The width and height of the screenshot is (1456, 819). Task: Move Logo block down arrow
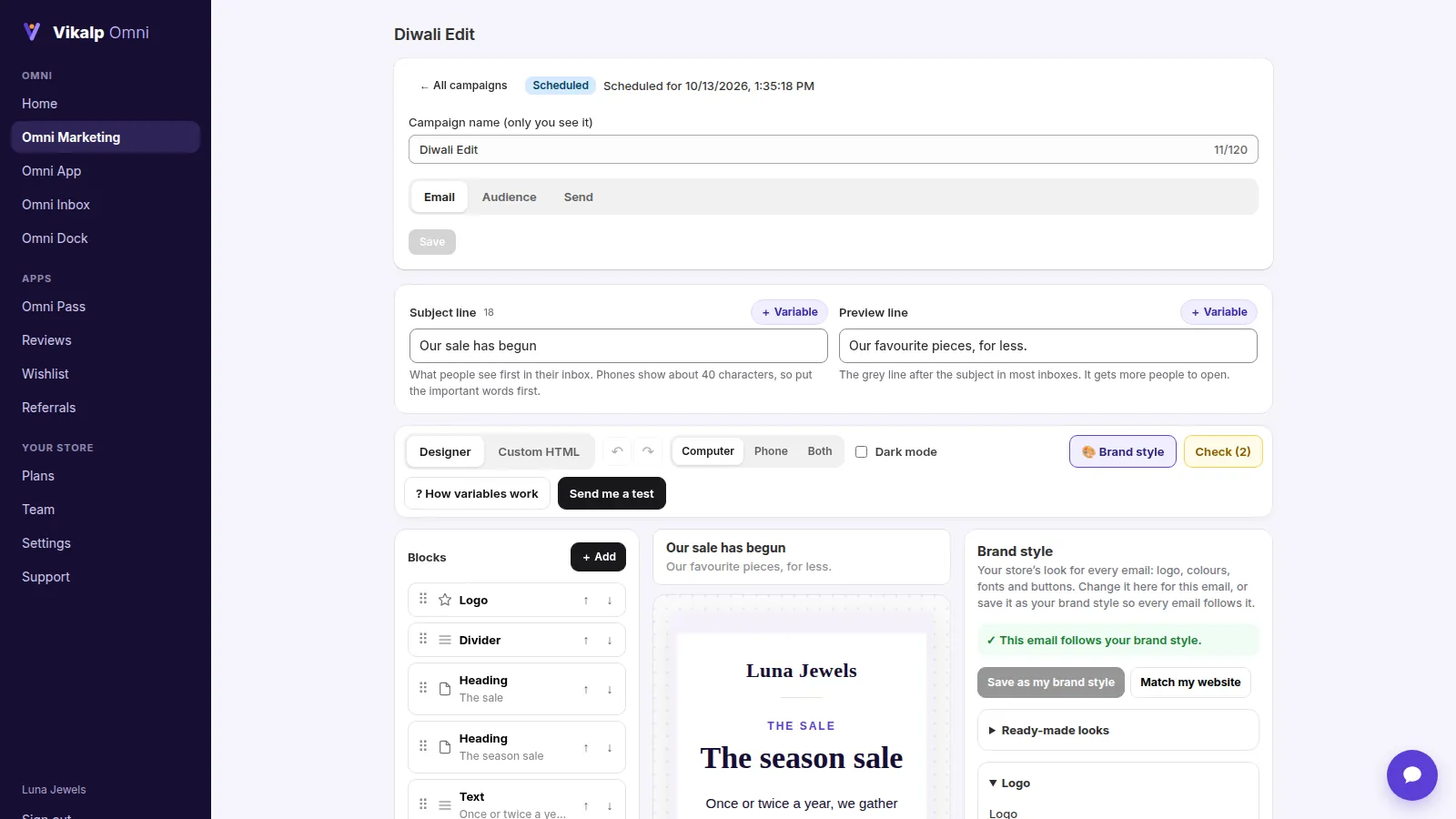click(x=610, y=601)
